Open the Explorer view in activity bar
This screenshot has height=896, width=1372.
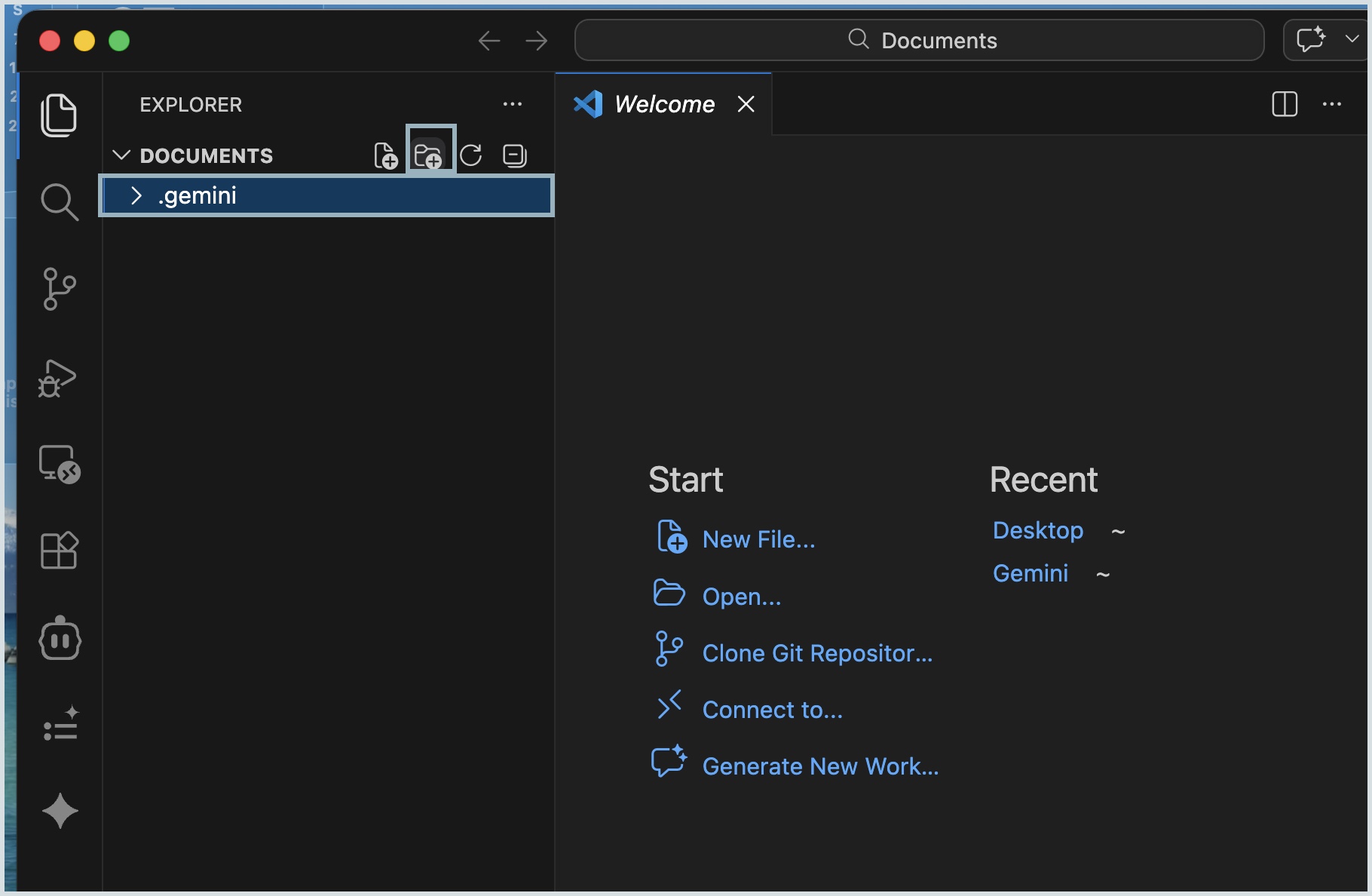tap(59, 115)
